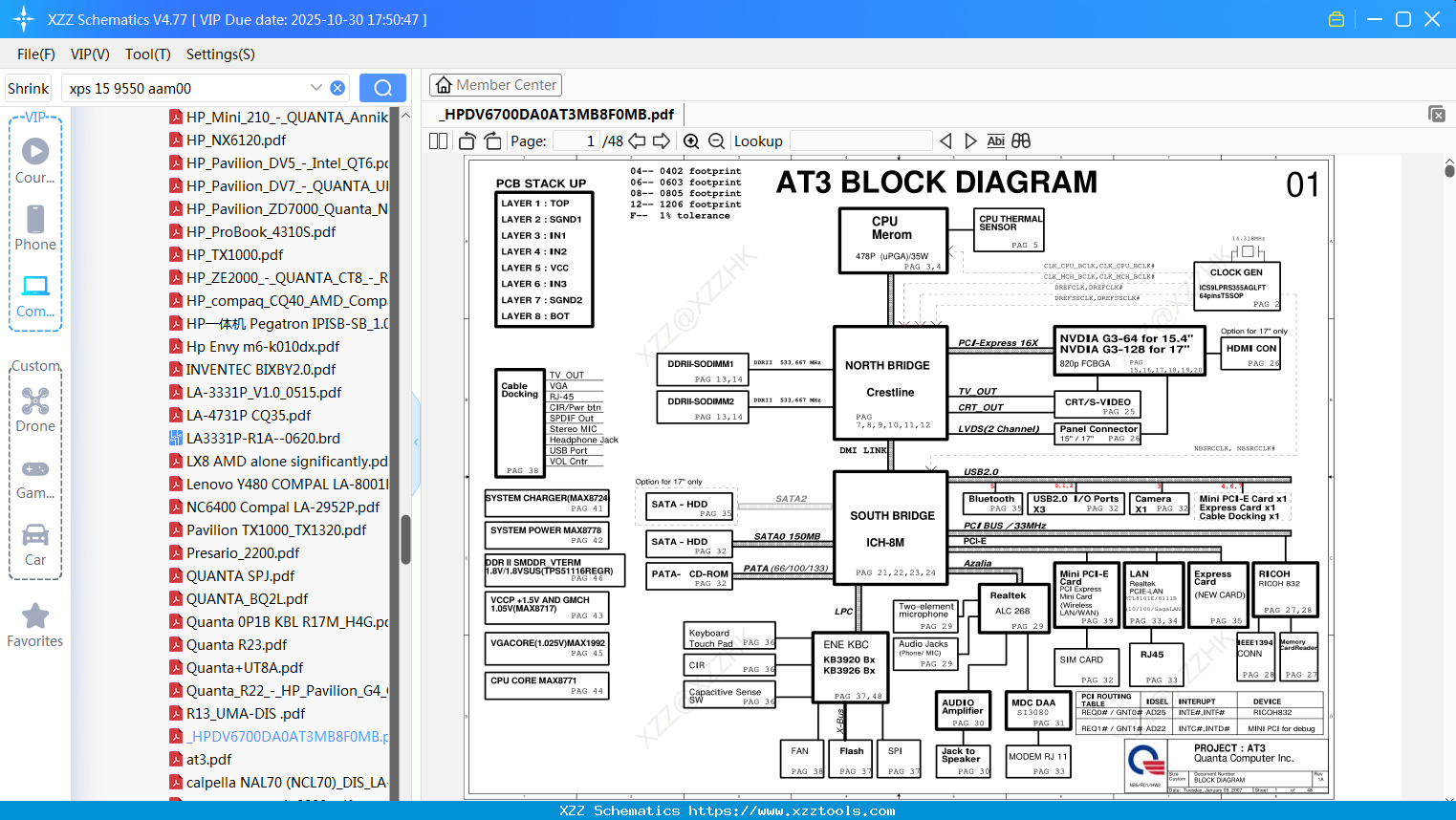Open the Settings(S) menu
Screen dimensions: 1456x820
(221, 54)
